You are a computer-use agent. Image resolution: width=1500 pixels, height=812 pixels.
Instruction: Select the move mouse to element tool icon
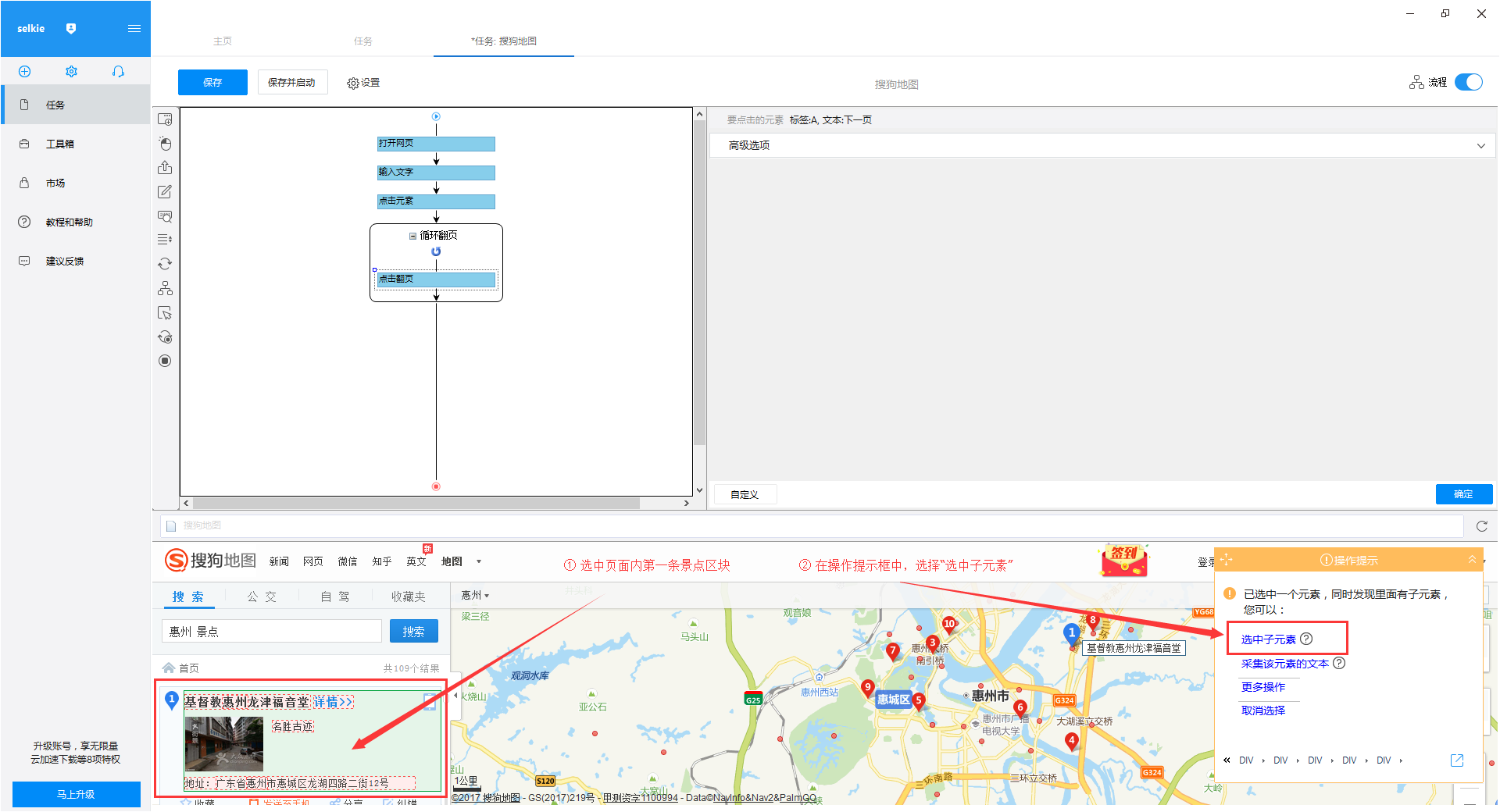point(165,313)
